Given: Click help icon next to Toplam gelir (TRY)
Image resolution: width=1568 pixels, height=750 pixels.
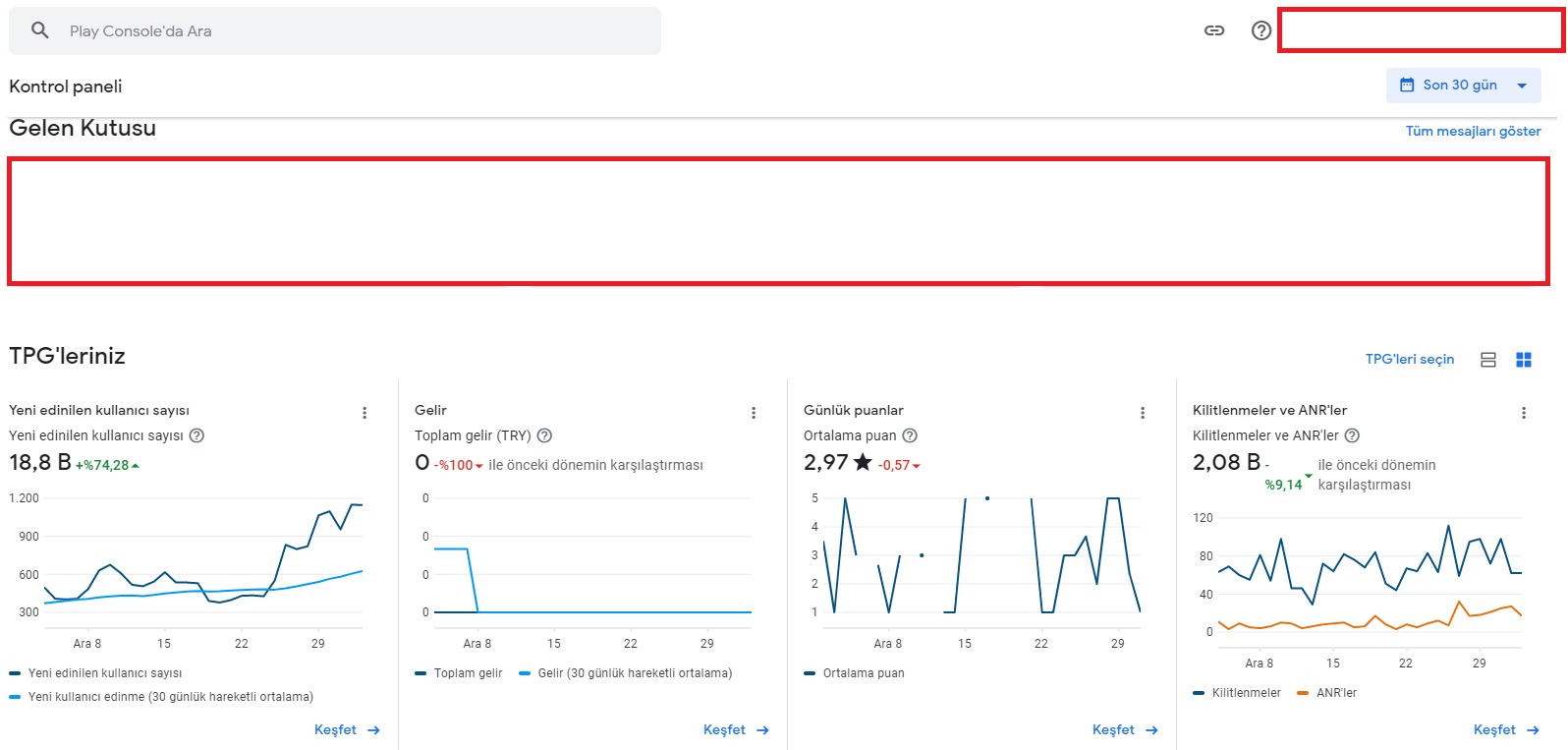Looking at the screenshot, I should point(544,435).
